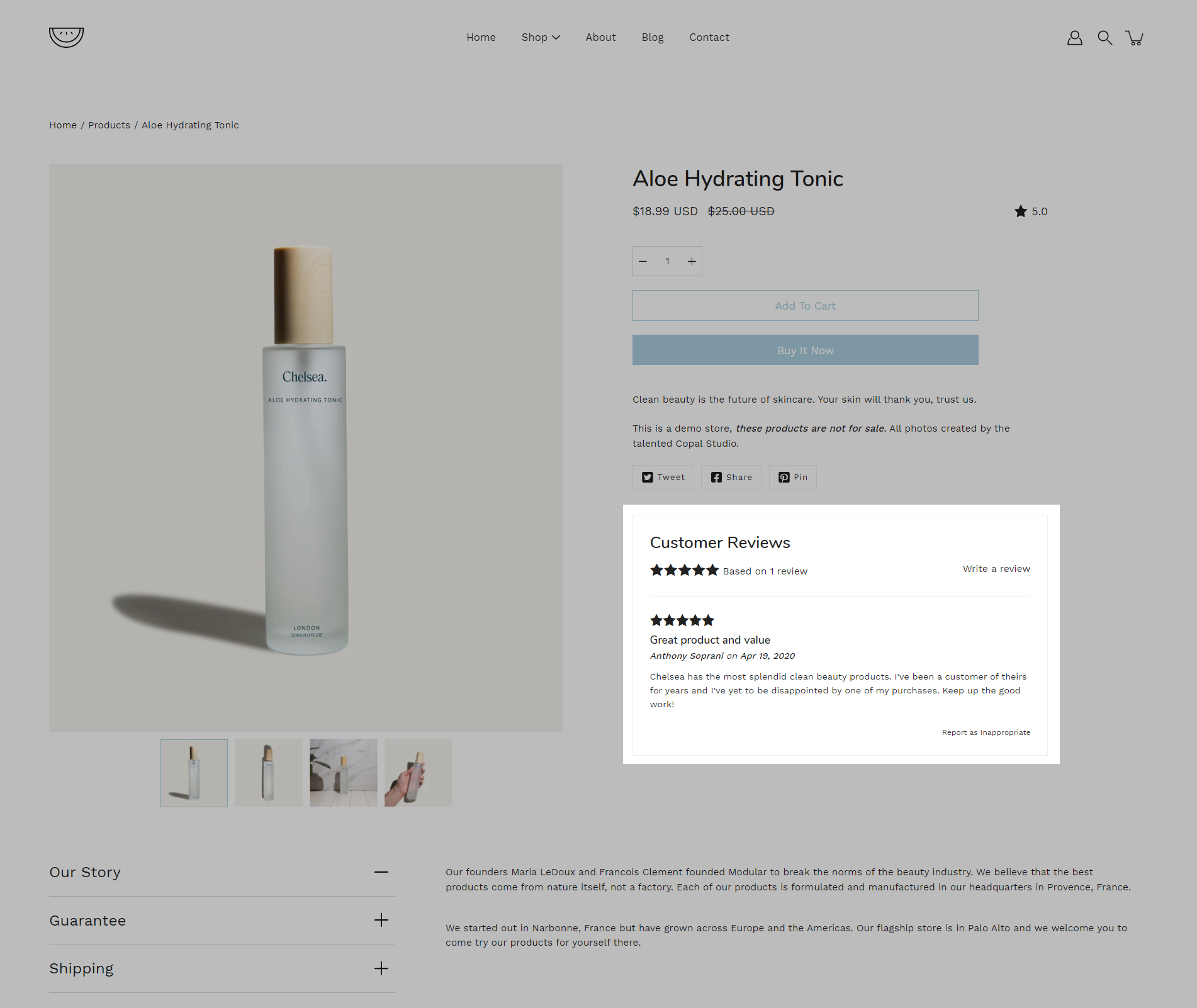Share product on Facebook
Screen dimensions: 1197x1008
(x=731, y=478)
